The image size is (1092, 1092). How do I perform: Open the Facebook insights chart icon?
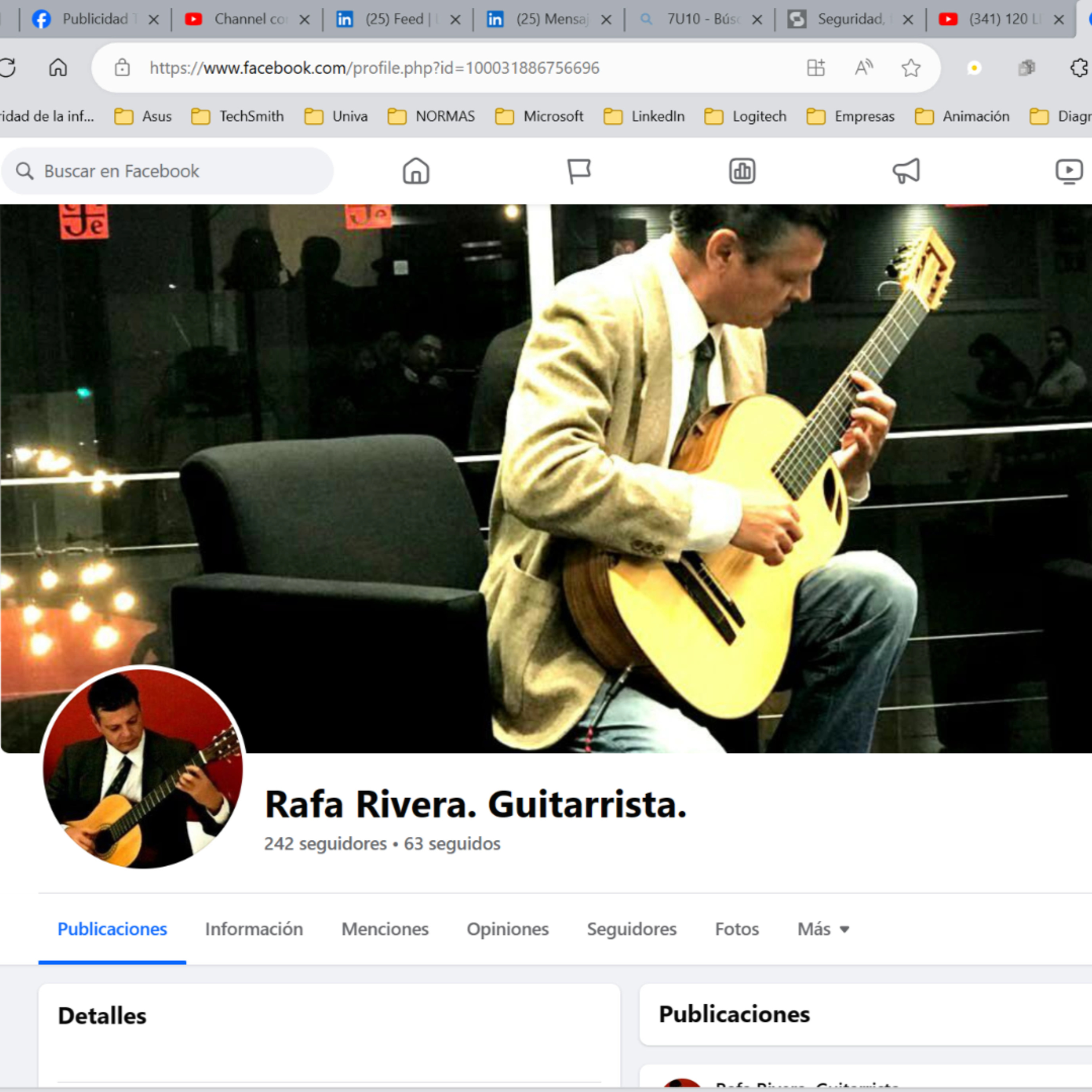coord(742,171)
